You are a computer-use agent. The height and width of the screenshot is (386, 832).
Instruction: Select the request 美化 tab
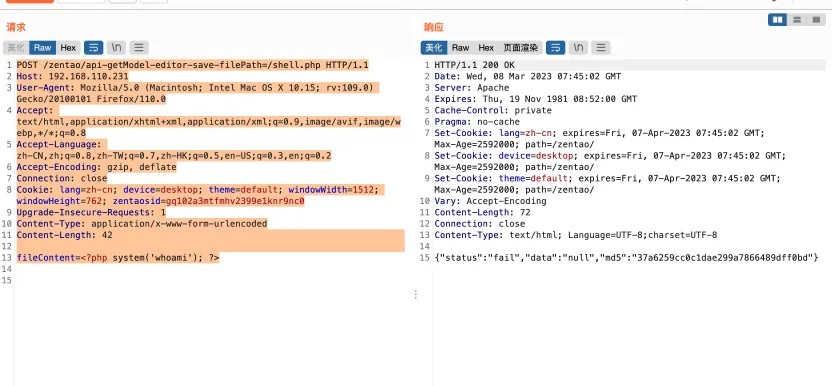(x=16, y=48)
